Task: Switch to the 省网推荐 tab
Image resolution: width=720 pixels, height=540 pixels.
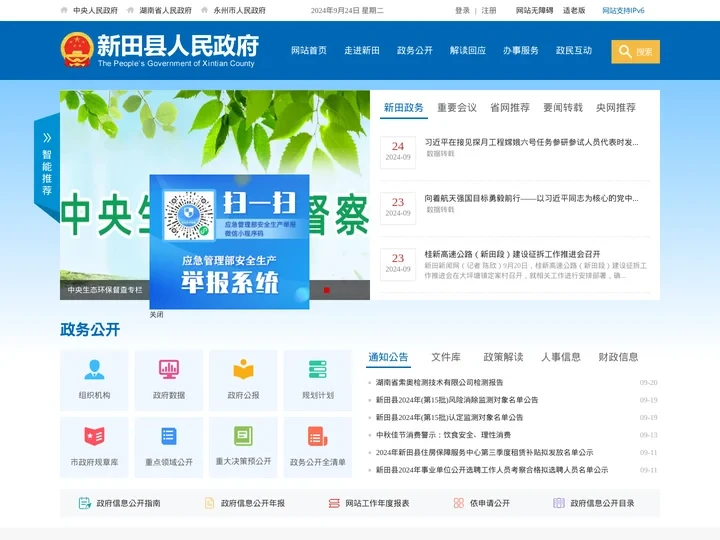Action: (x=510, y=108)
